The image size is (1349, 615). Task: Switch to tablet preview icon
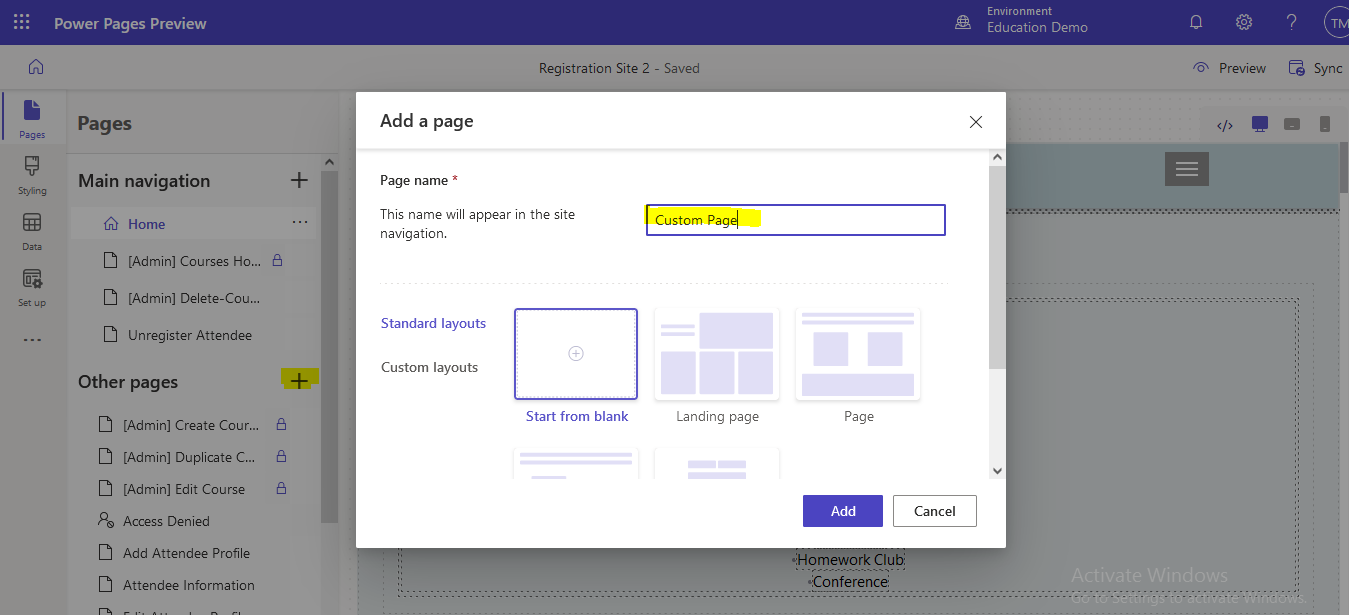click(1293, 123)
